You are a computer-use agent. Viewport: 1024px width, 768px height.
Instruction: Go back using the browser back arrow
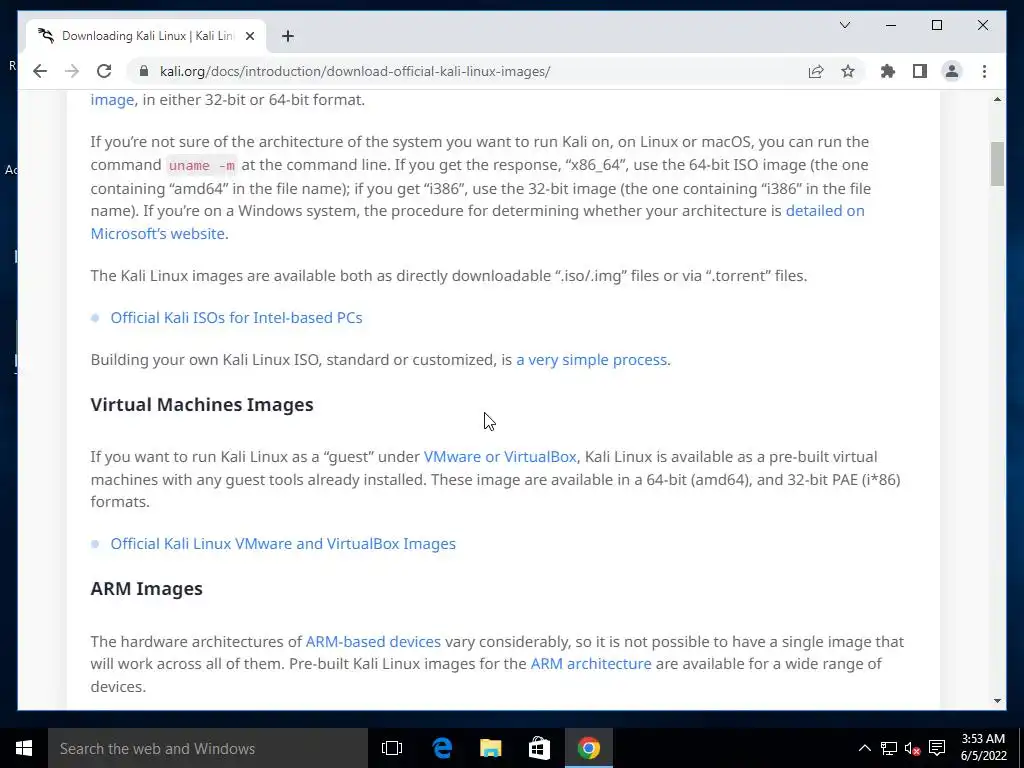(40, 71)
